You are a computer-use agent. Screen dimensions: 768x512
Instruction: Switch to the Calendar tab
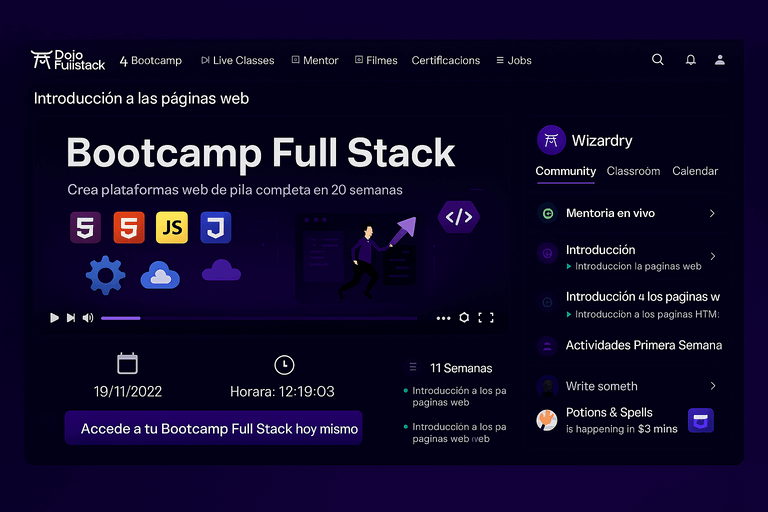(695, 171)
